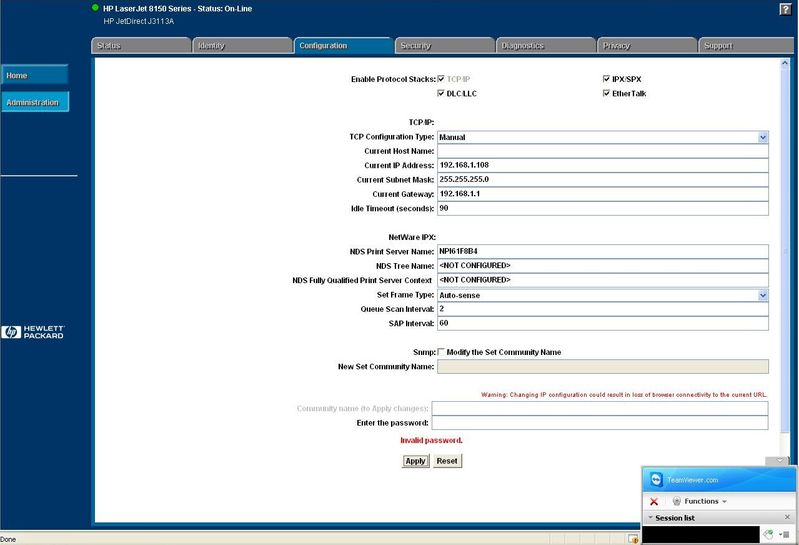Enable Modify the Set Community Name
The height and width of the screenshot is (545, 799).
[441, 352]
